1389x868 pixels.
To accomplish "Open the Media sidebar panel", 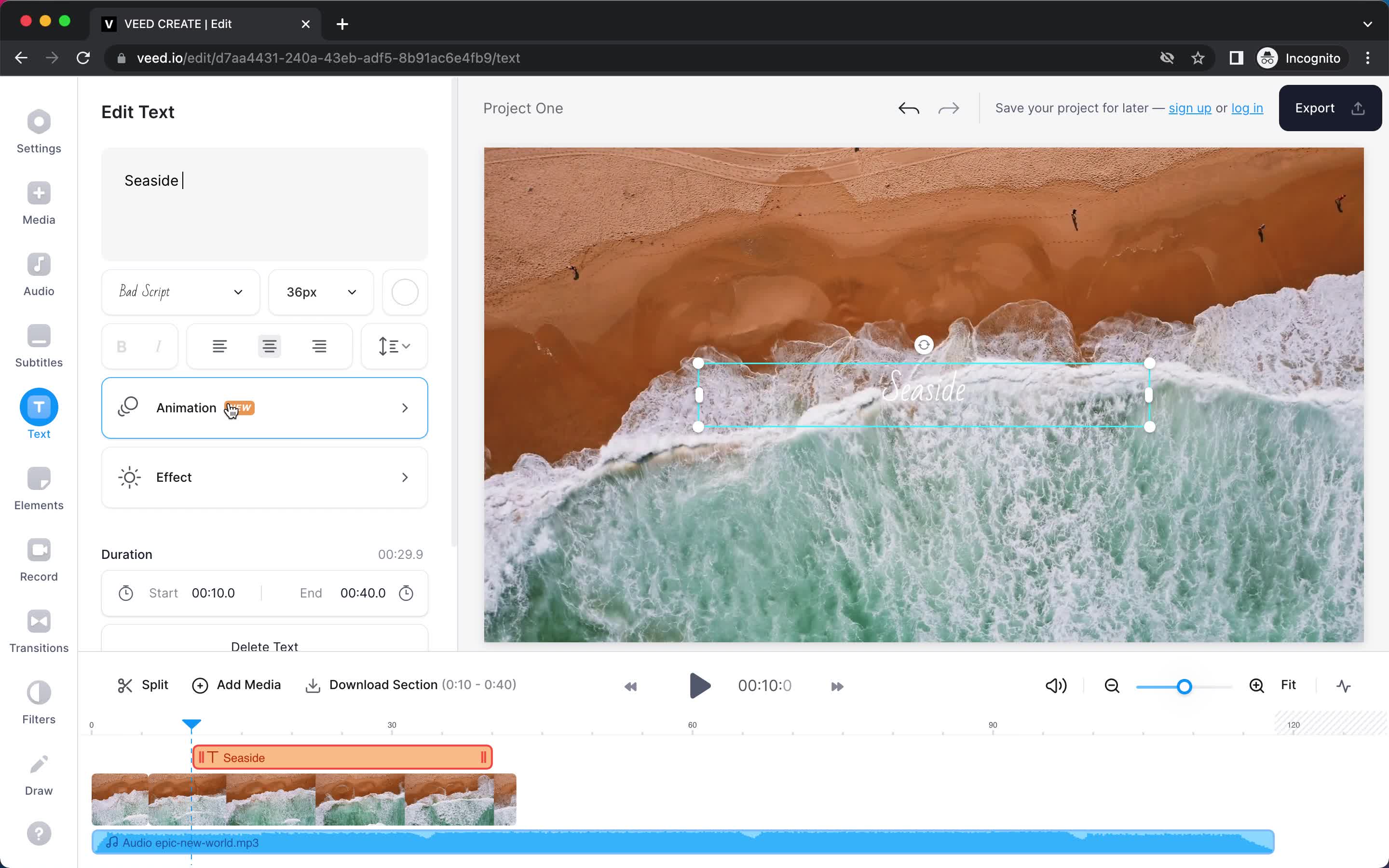I will click(39, 203).
